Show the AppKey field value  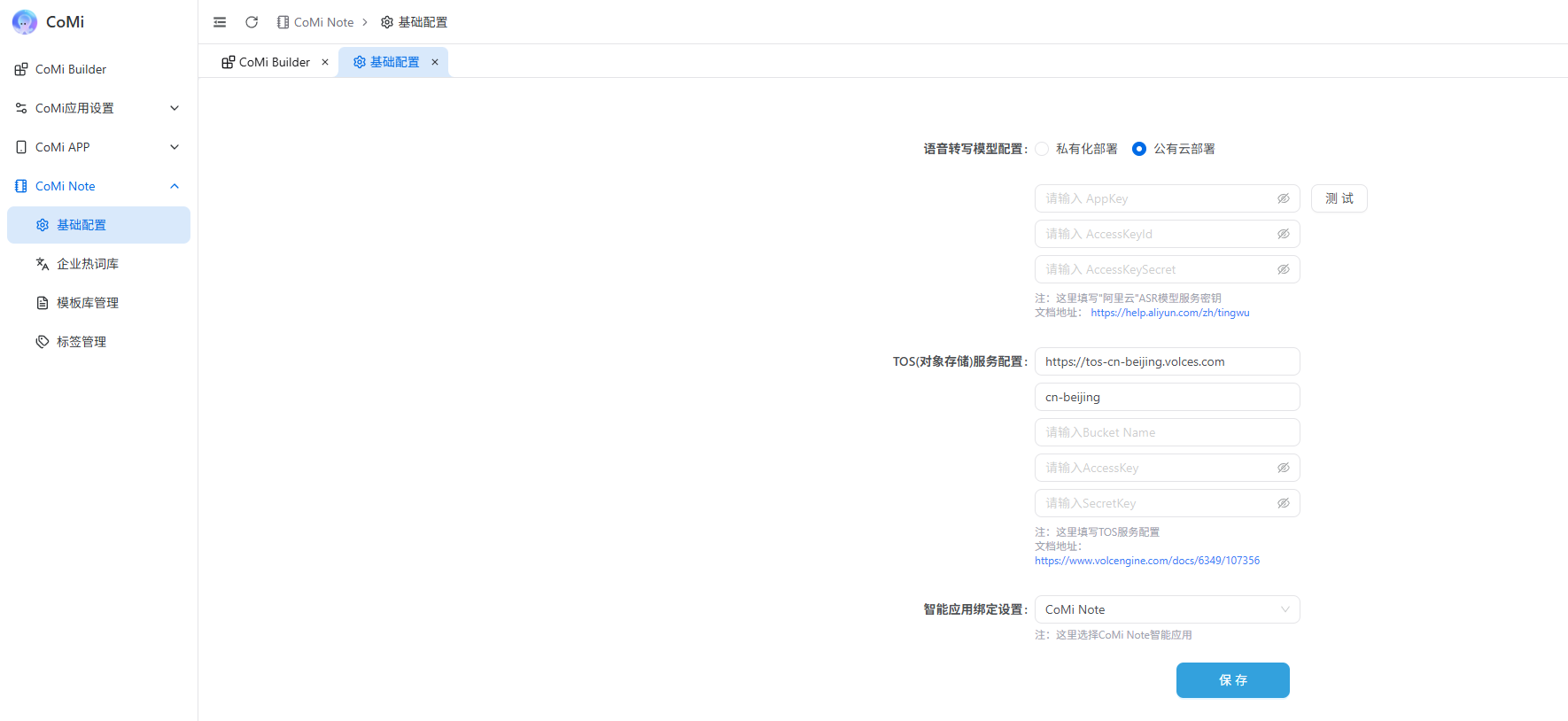click(1283, 198)
